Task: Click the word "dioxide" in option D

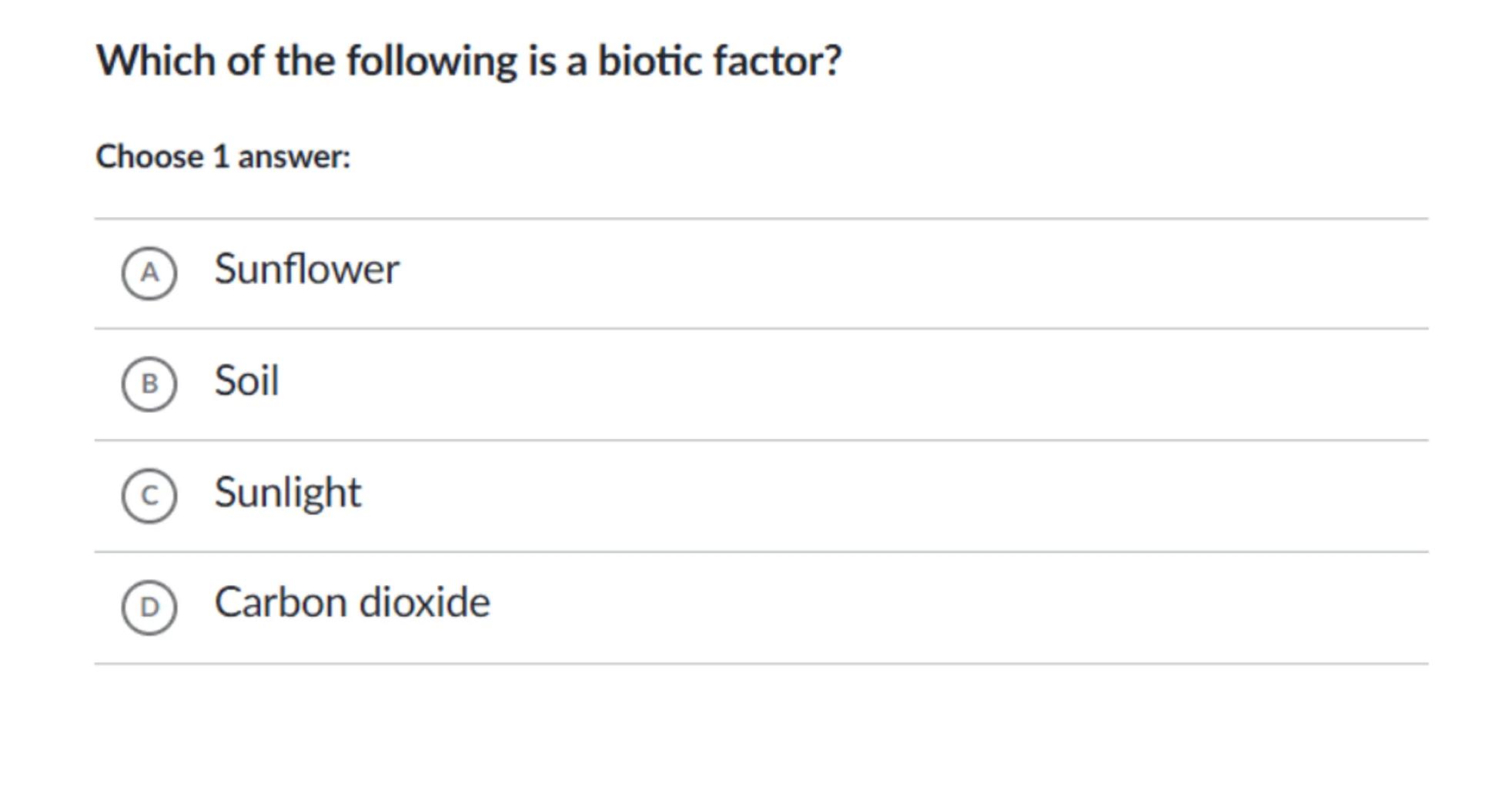Action: pyautogui.click(x=424, y=602)
